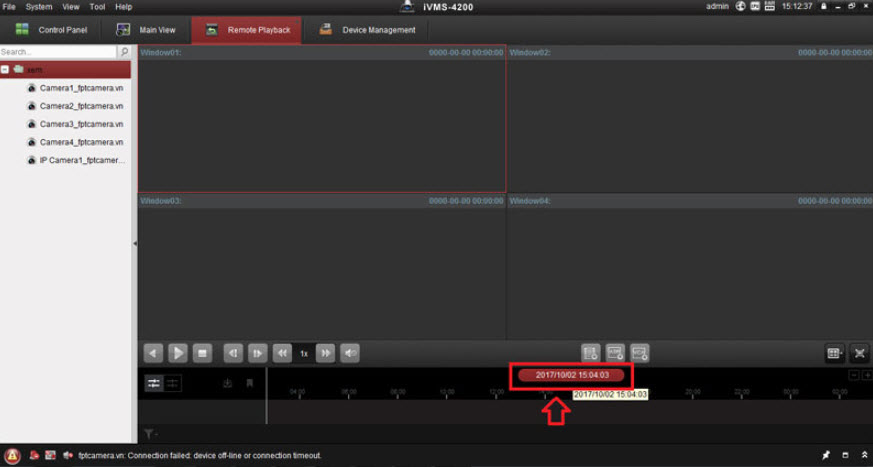Collapse the xem camera group tree
Image resolution: width=873 pixels, height=467 pixels.
[6, 69]
